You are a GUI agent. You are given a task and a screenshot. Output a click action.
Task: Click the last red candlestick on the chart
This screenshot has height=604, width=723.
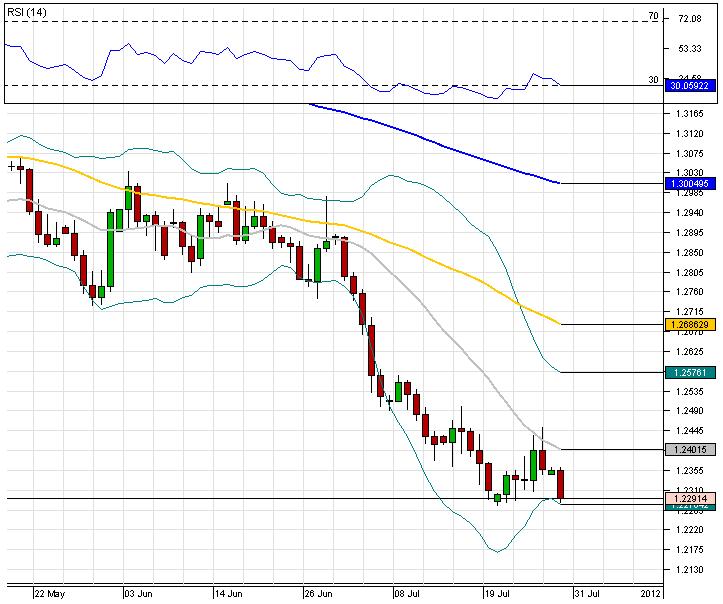(x=561, y=484)
